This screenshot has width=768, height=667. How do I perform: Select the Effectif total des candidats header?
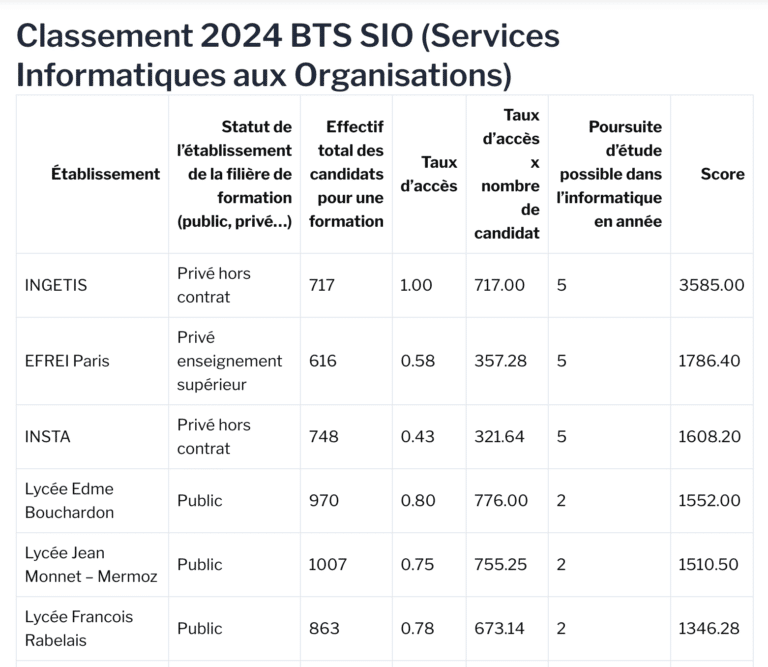click(x=346, y=174)
